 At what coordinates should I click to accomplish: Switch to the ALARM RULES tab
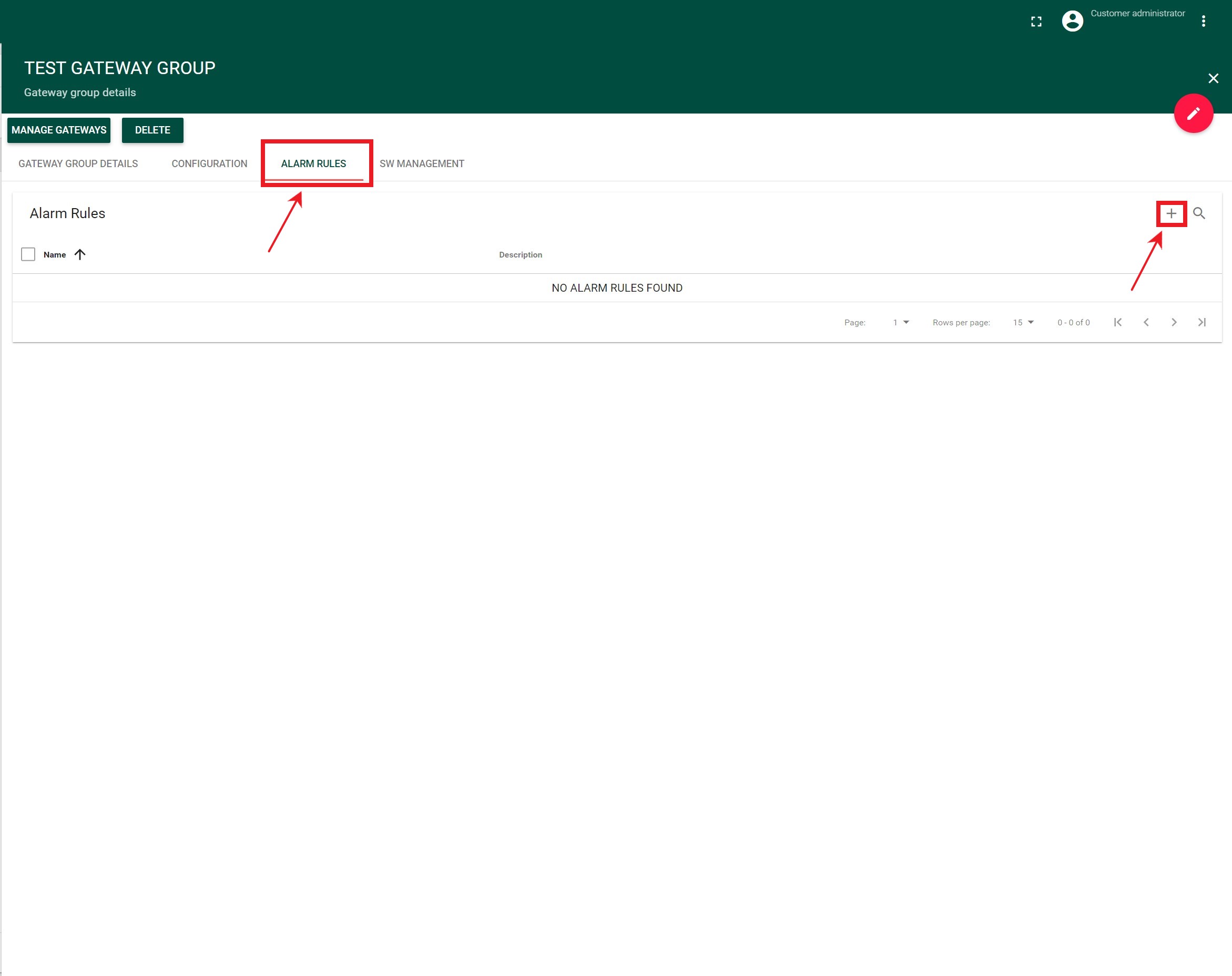[x=312, y=163]
